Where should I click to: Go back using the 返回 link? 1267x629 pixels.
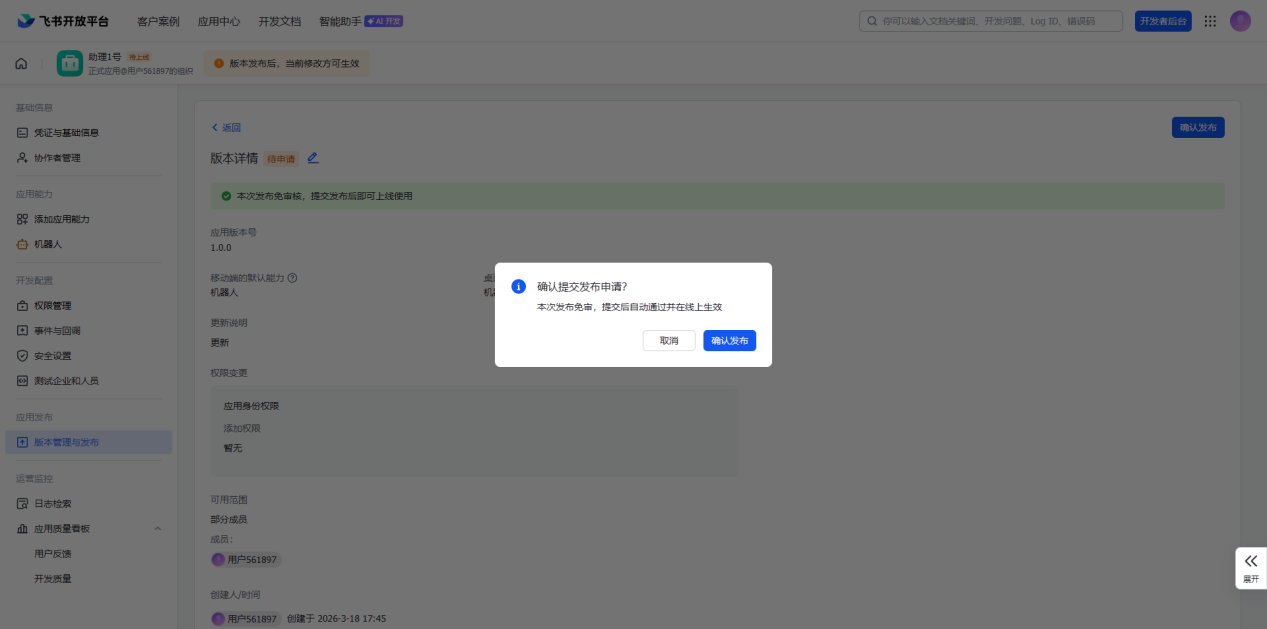pyautogui.click(x=226, y=128)
